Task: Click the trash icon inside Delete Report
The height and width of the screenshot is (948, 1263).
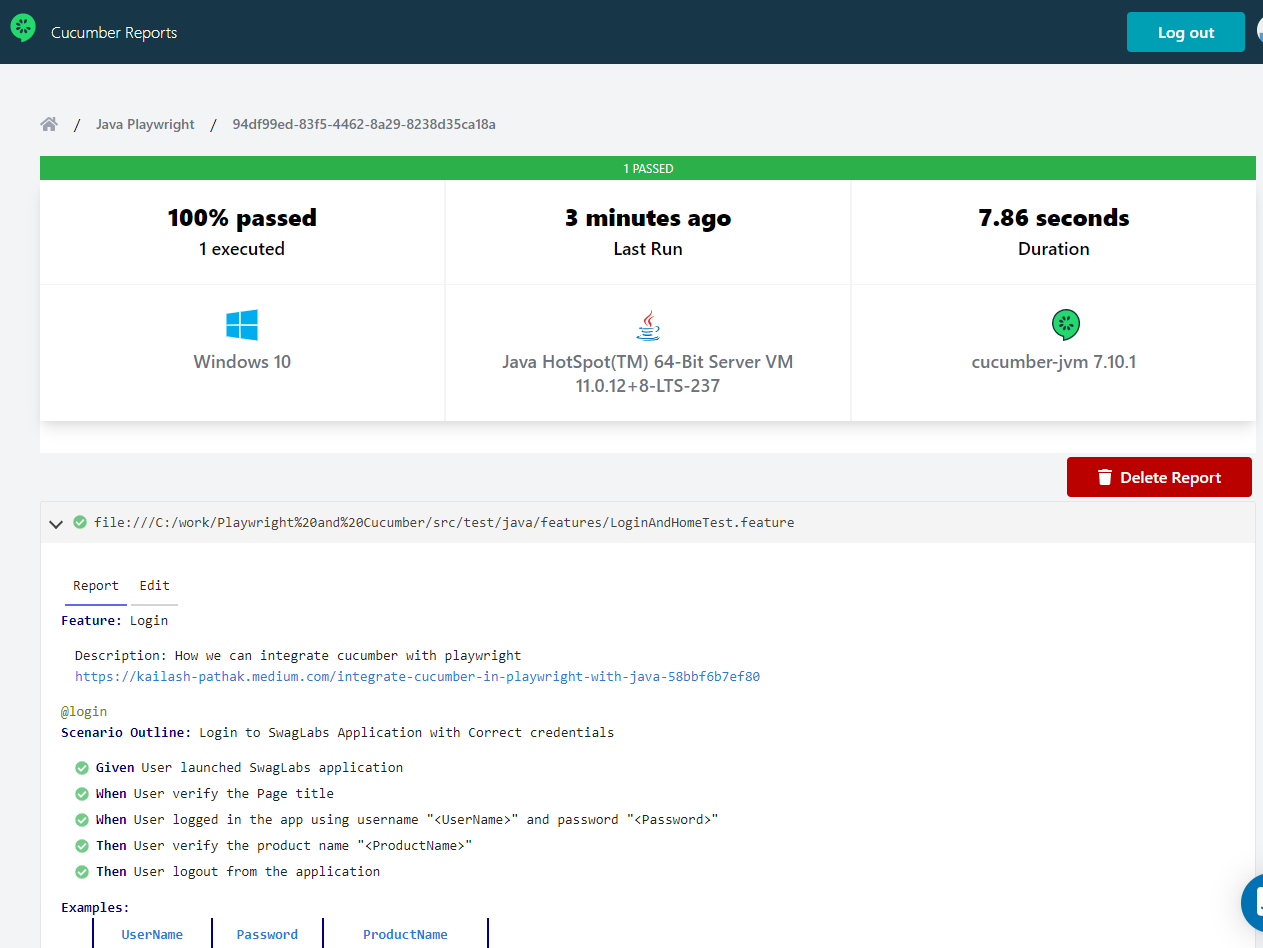Action: tap(1104, 477)
